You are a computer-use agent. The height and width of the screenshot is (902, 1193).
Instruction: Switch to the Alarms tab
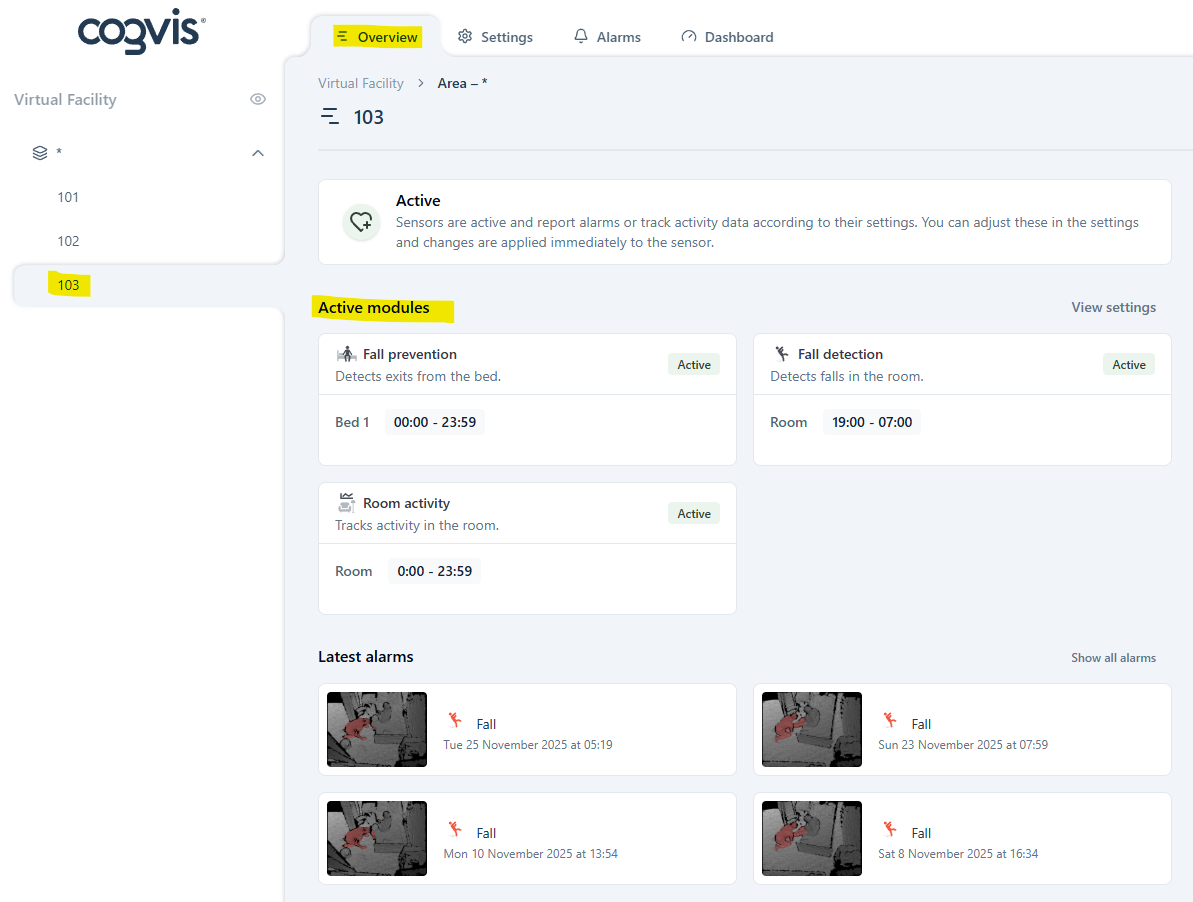607,37
